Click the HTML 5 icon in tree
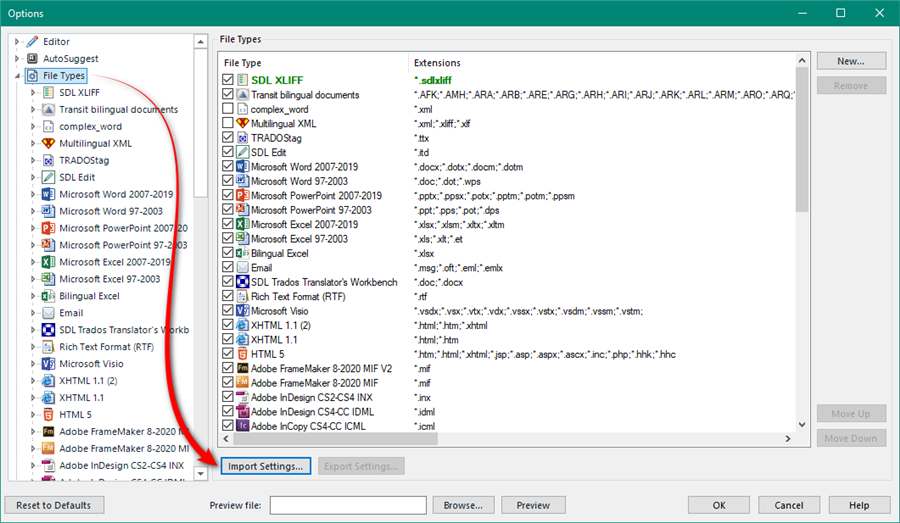The image size is (900, 523). [x=49, y=414]
